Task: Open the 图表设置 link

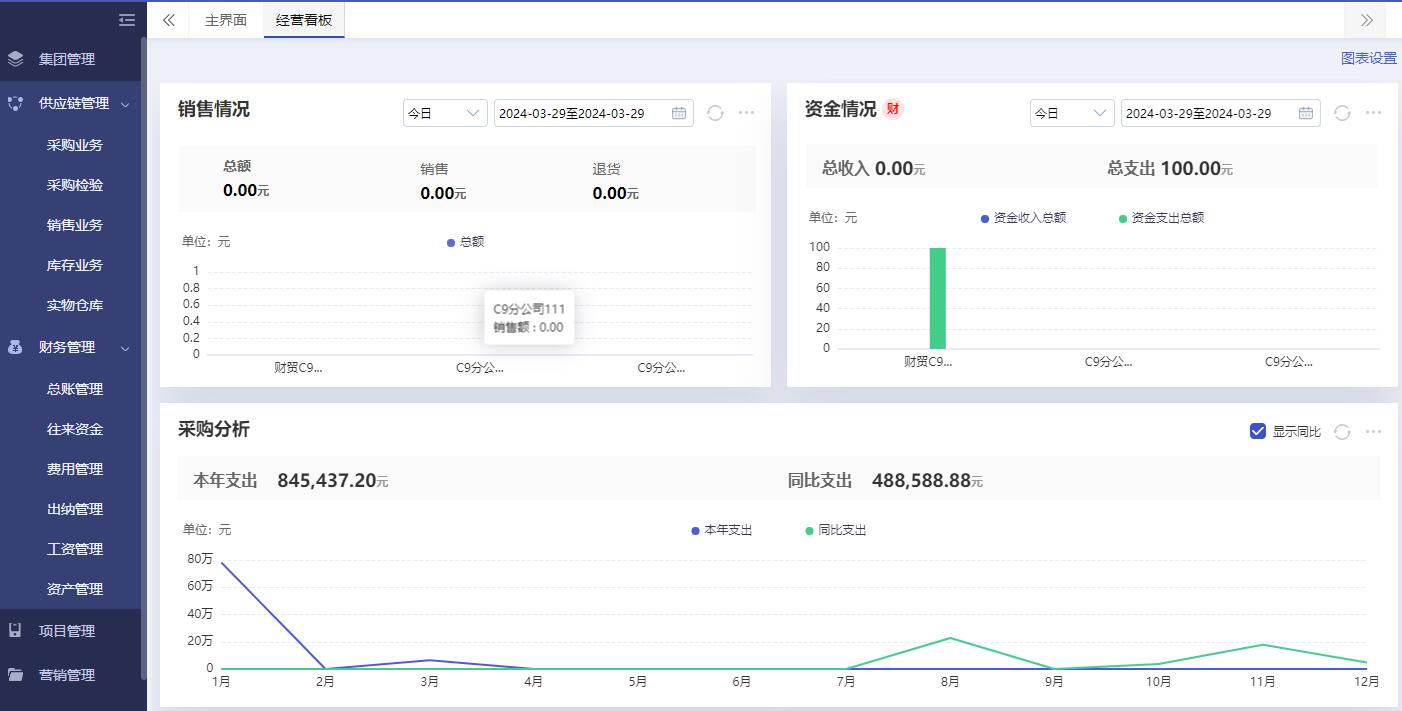Action: [1369, 58]
